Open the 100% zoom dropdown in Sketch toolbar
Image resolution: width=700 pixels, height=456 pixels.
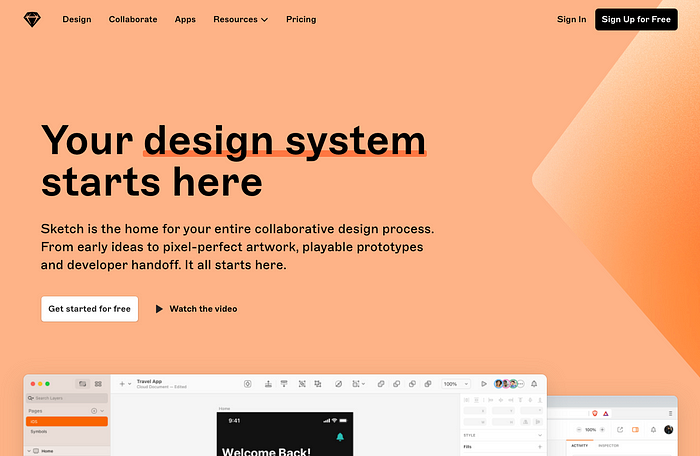pos(456,384)
